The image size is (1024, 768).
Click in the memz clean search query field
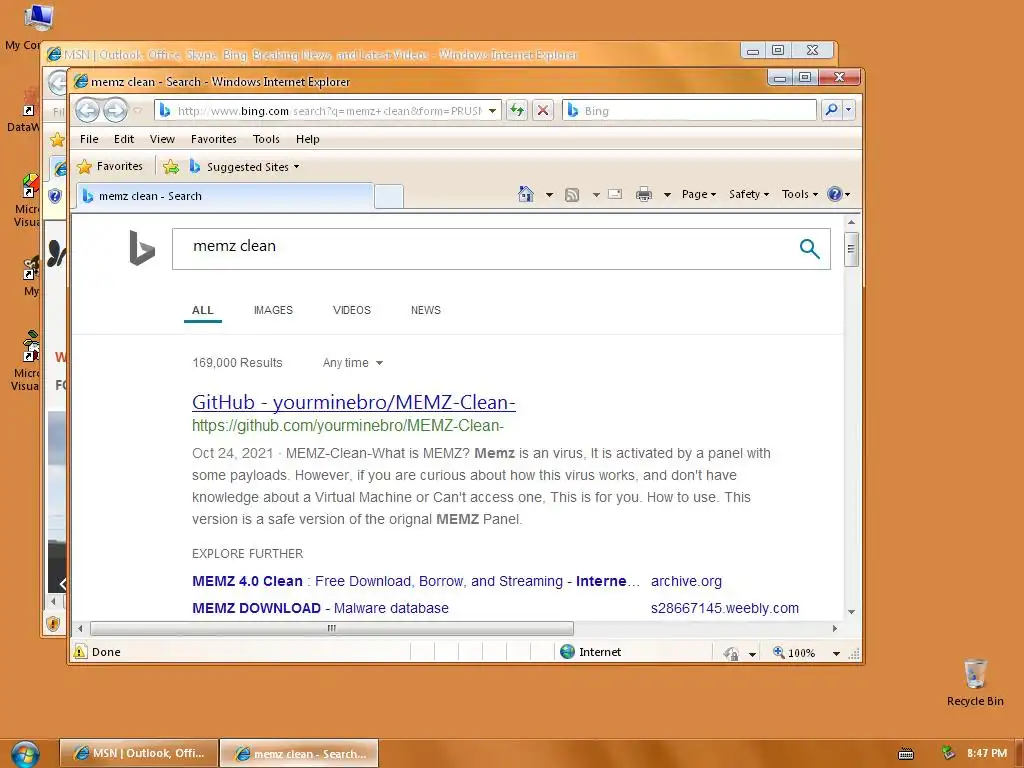483,248
